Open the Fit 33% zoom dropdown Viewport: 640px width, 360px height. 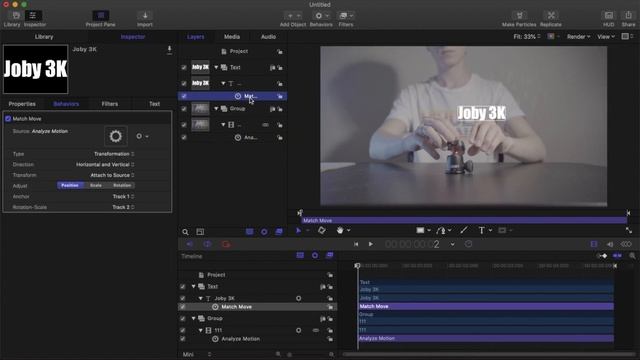[527, 37]
